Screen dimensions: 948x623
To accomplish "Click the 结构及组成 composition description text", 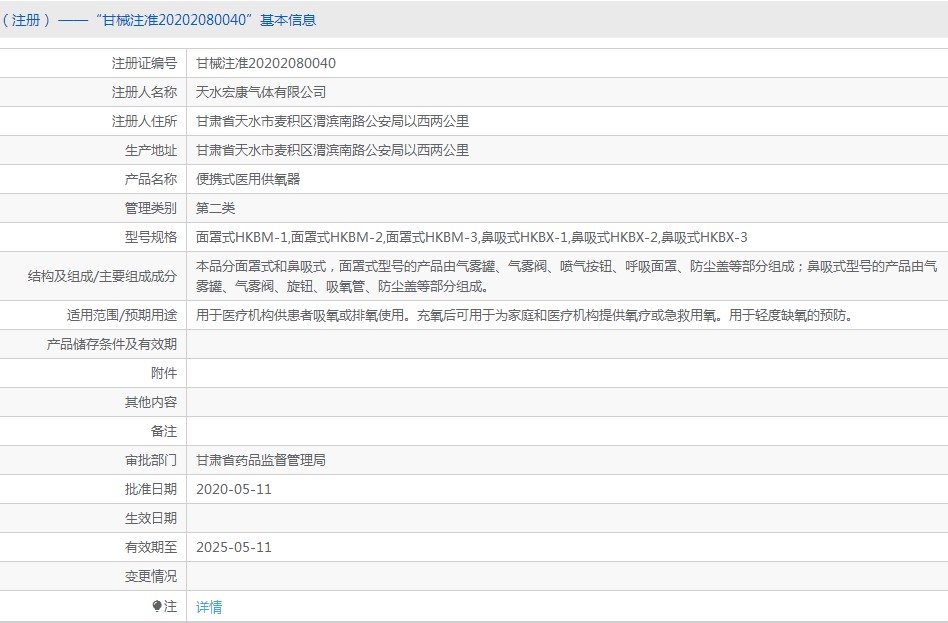I will point(567,276).
